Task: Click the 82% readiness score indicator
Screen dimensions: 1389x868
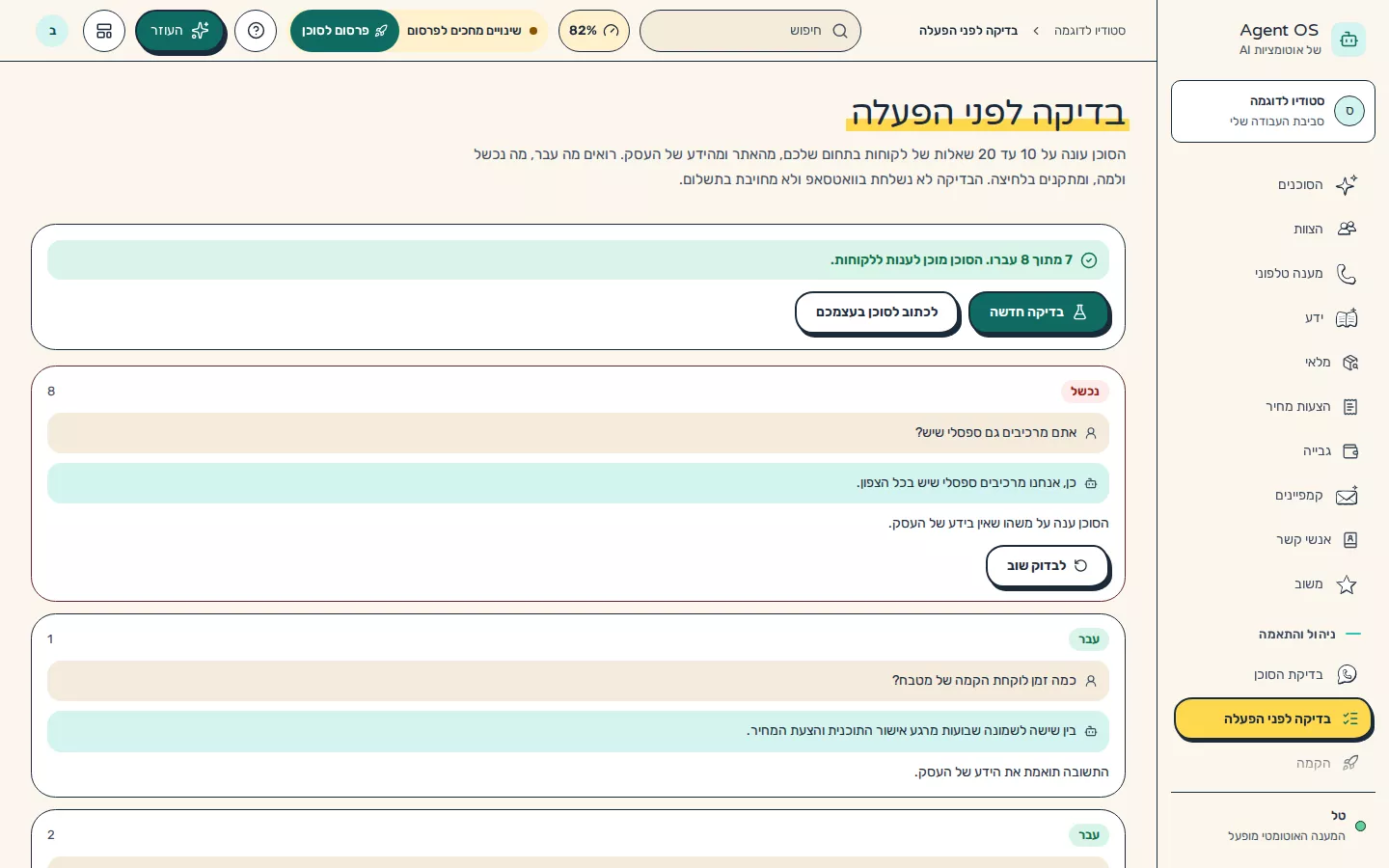Action: click(593, 31)
